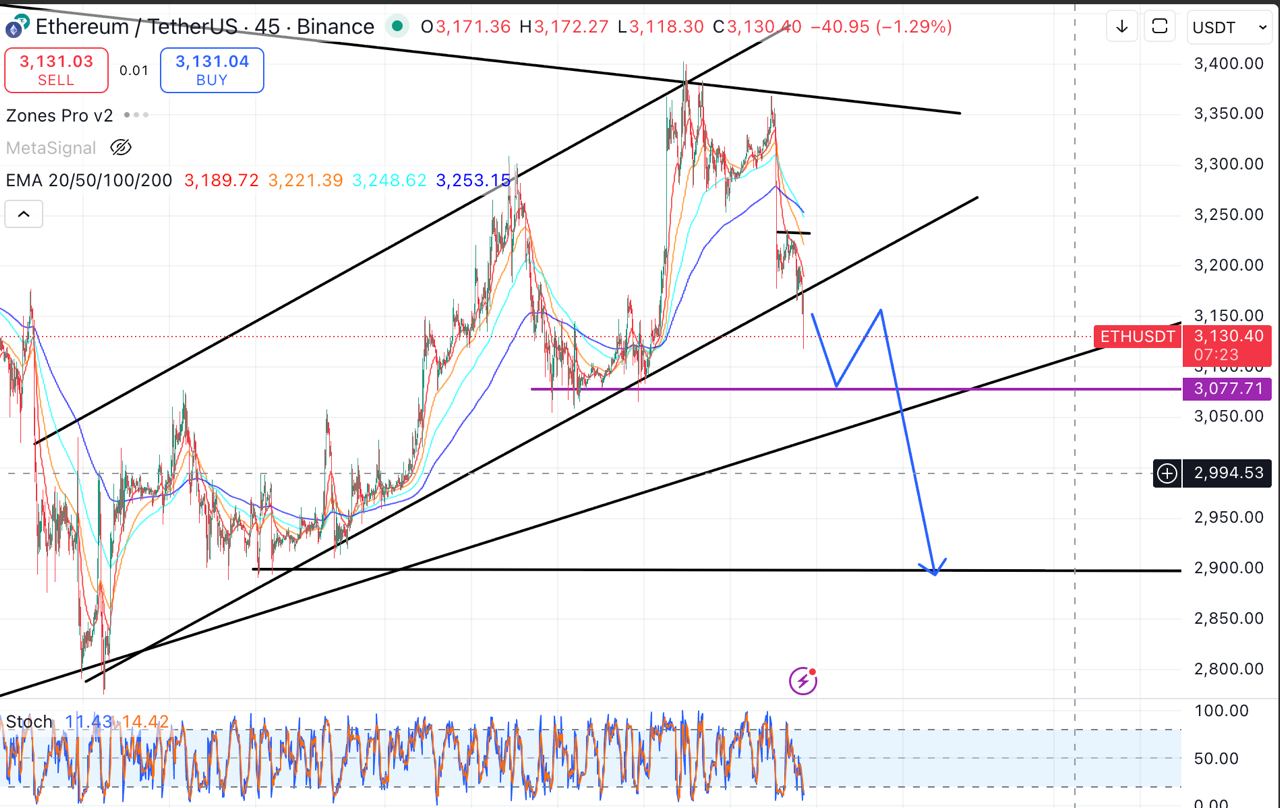Select the Stoch indicator label
This screenshot has width=1280, height=808.
[29, 721]
